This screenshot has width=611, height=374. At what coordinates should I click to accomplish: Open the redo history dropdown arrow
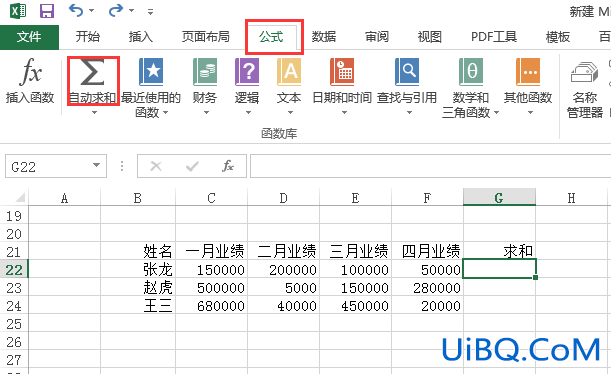point(132,11)
